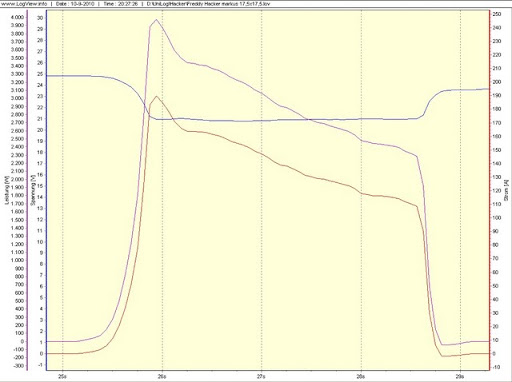
Task: Select the Spannung [V] axis label
Action: (x=33, y=190)
